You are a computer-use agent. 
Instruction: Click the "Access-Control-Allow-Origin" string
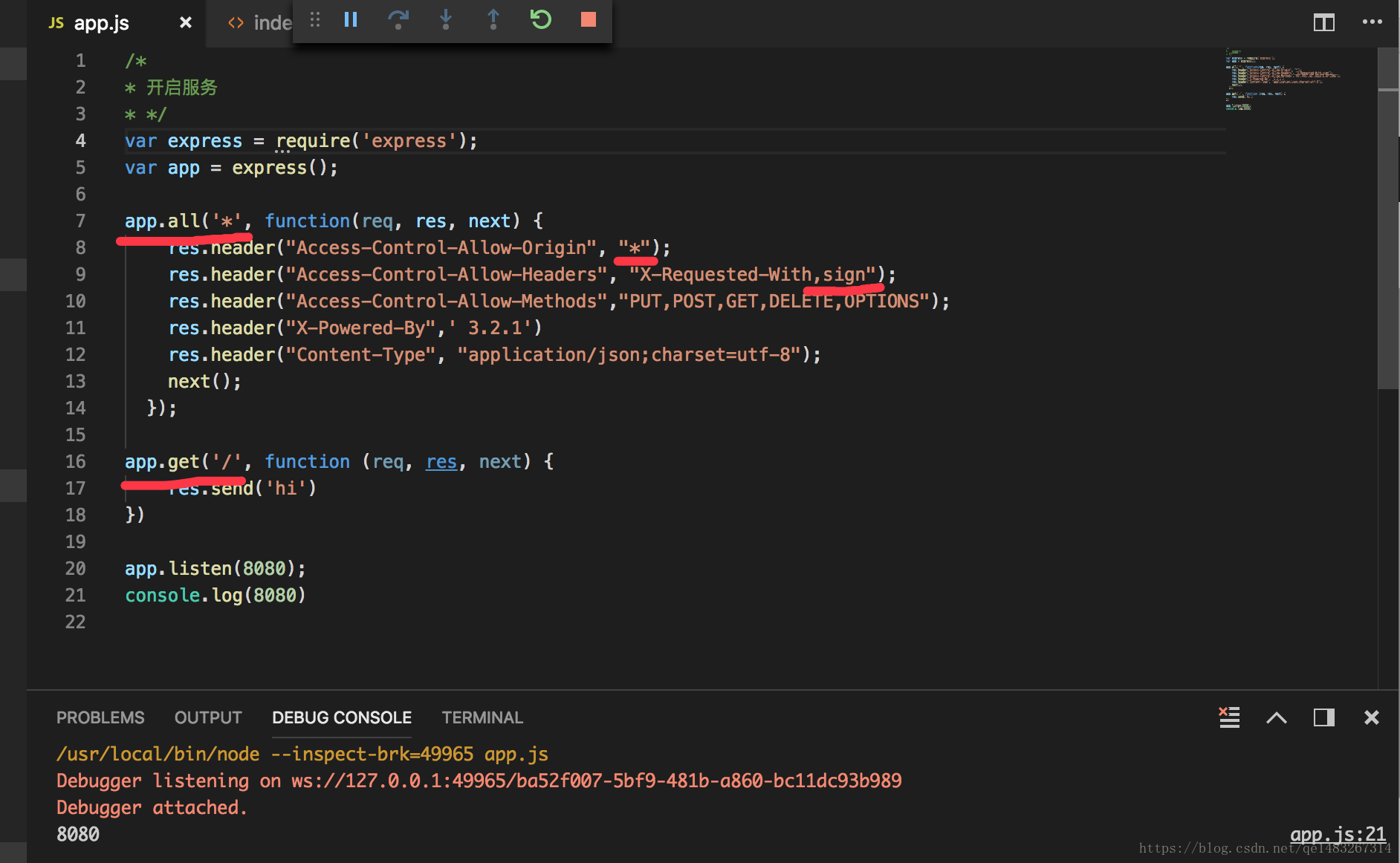coord(441,247)
